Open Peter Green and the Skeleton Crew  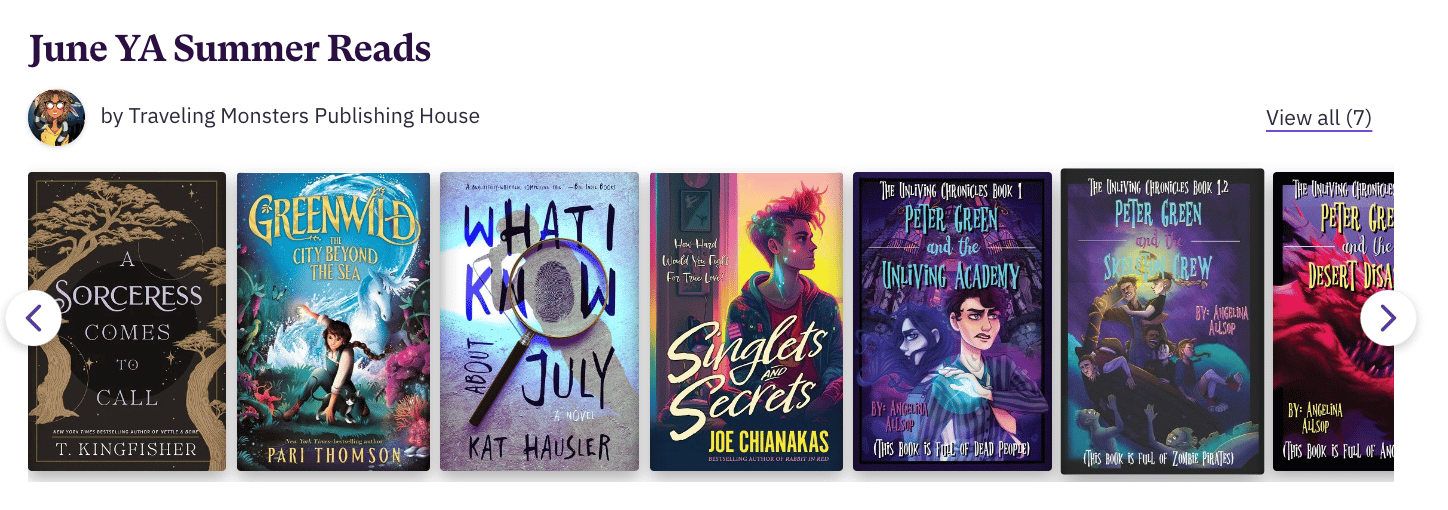1162,321
